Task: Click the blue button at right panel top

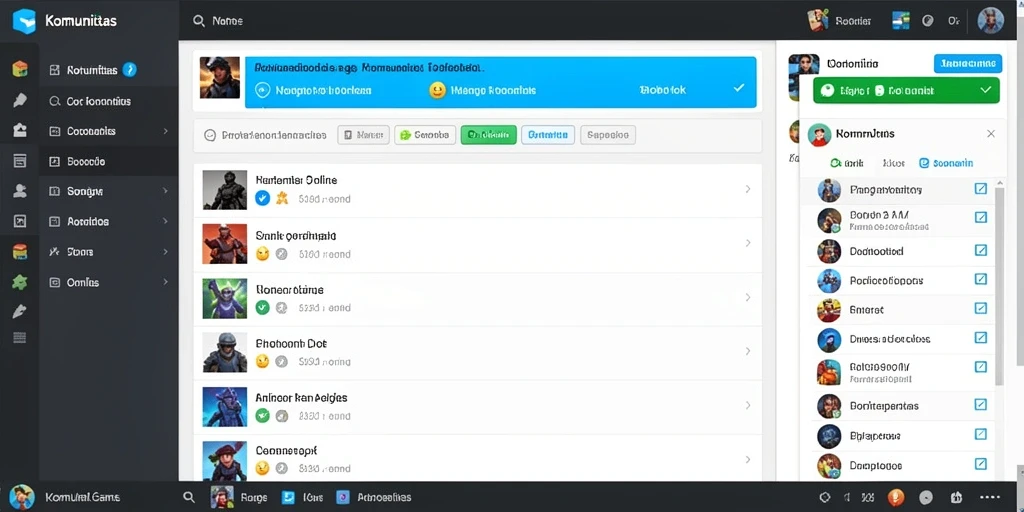Action: (968, 63)
